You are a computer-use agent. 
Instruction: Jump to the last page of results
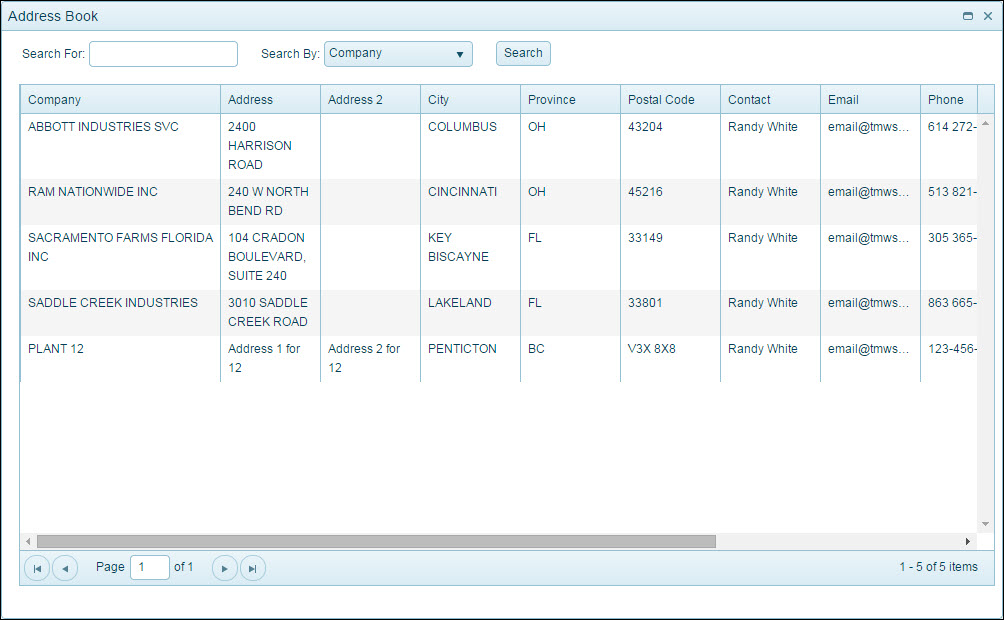253,568
